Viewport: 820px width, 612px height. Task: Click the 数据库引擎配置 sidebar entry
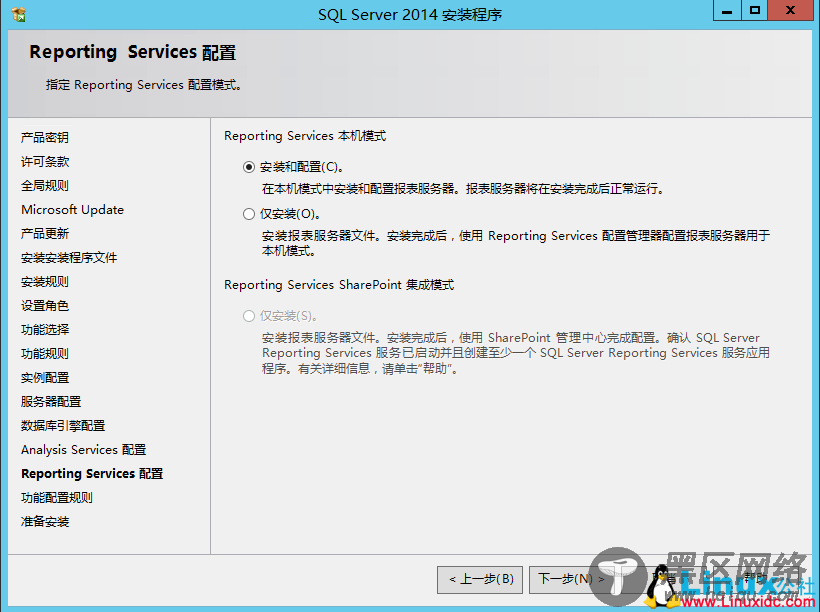click(x=63, y=426)
